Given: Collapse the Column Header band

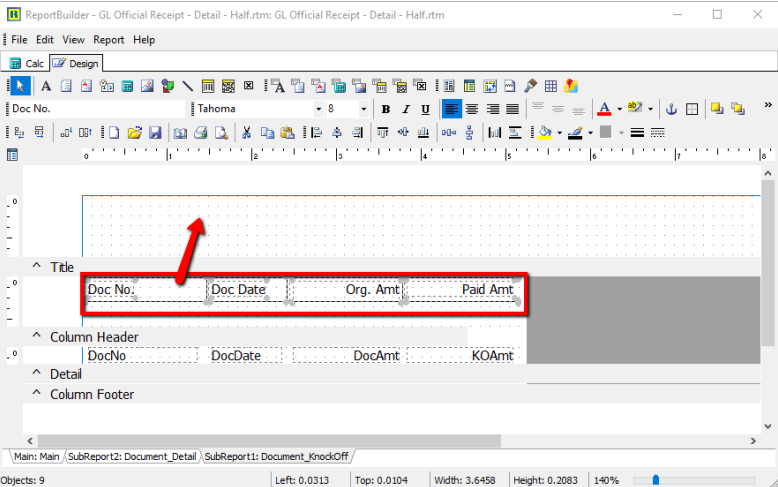Looking at the screenshot, I should click(x=37, y=337).
